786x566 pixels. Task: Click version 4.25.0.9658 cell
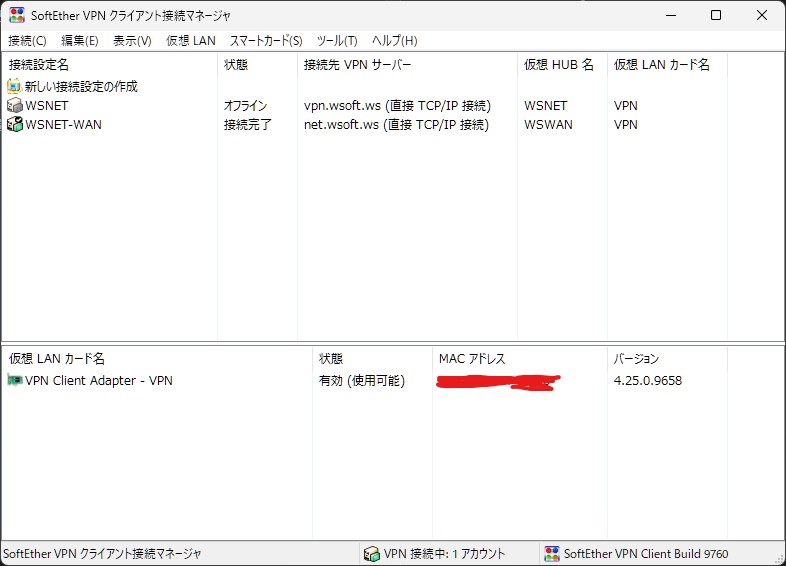tap(648, 381)
